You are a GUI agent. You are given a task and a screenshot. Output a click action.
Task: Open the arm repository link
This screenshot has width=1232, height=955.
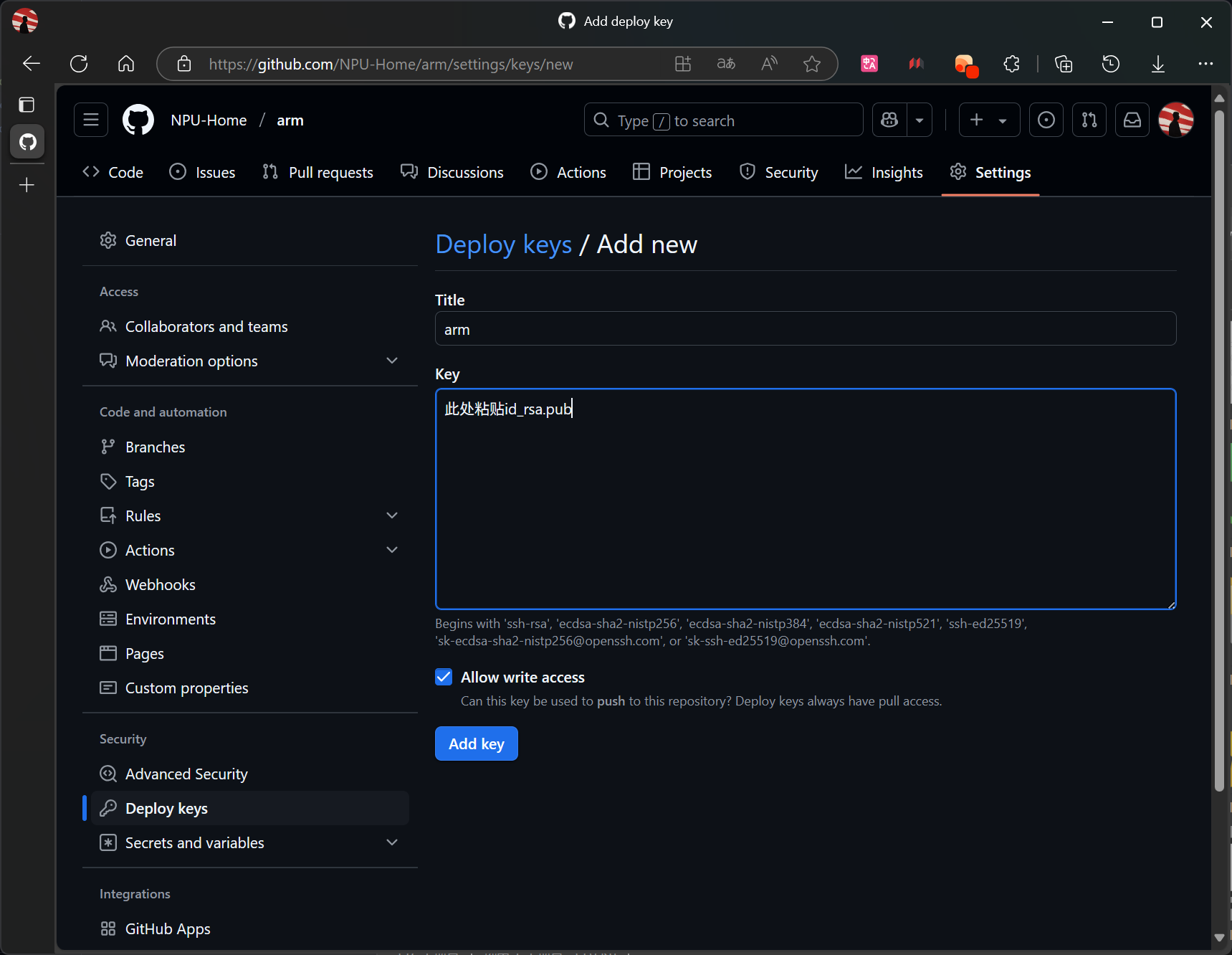[290, 120]
